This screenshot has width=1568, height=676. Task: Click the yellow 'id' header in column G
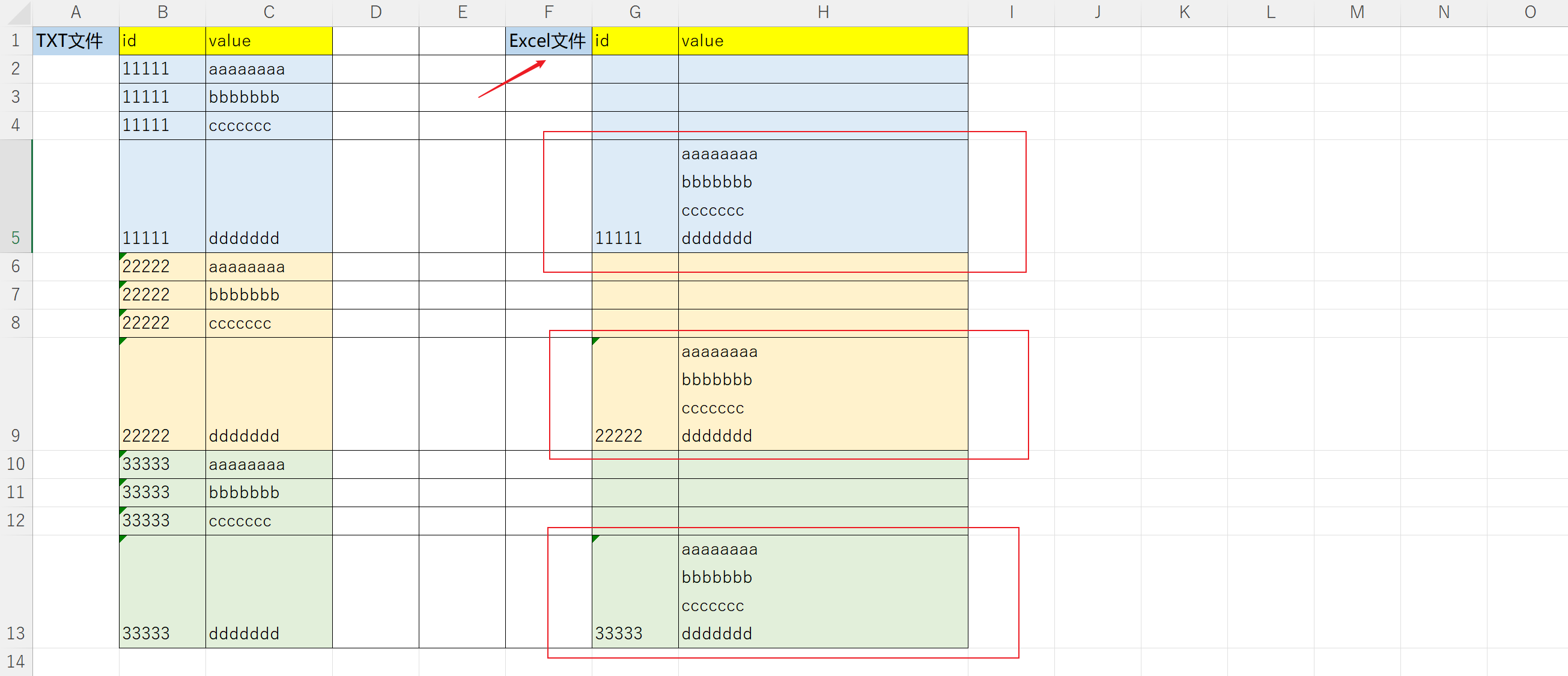[635, 41]
